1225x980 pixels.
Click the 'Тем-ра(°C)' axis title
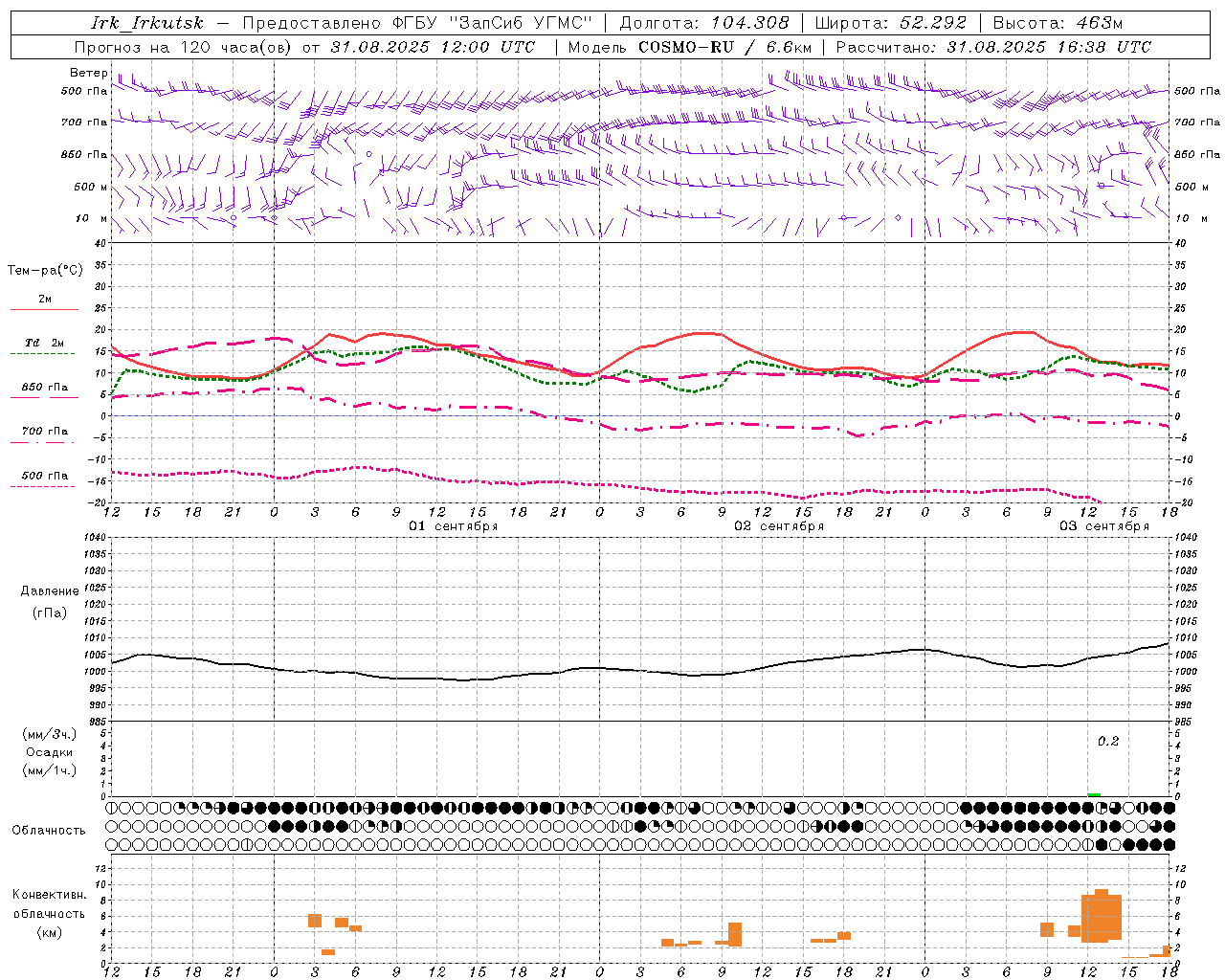click(45, 271)
